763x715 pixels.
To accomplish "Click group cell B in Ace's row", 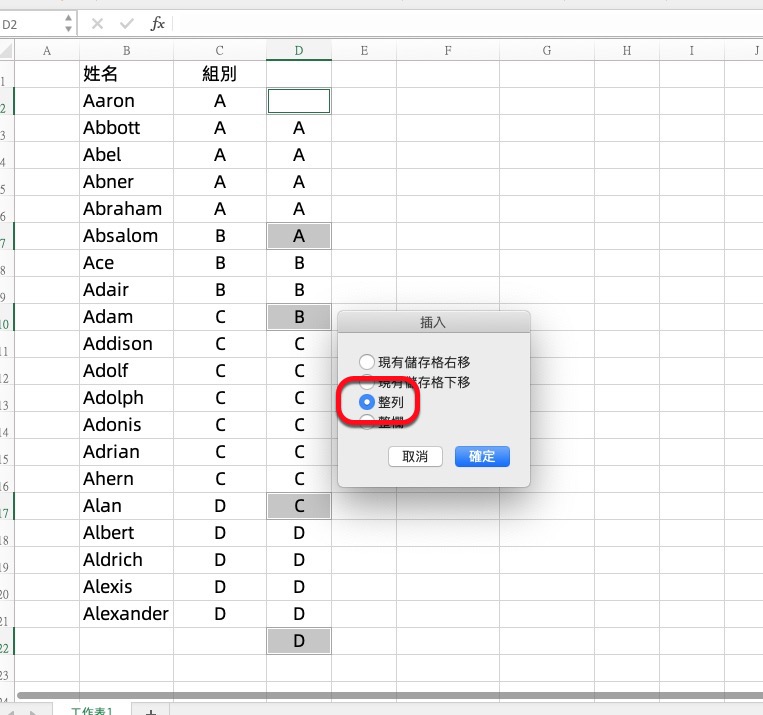I will click(x=219, y=263).
